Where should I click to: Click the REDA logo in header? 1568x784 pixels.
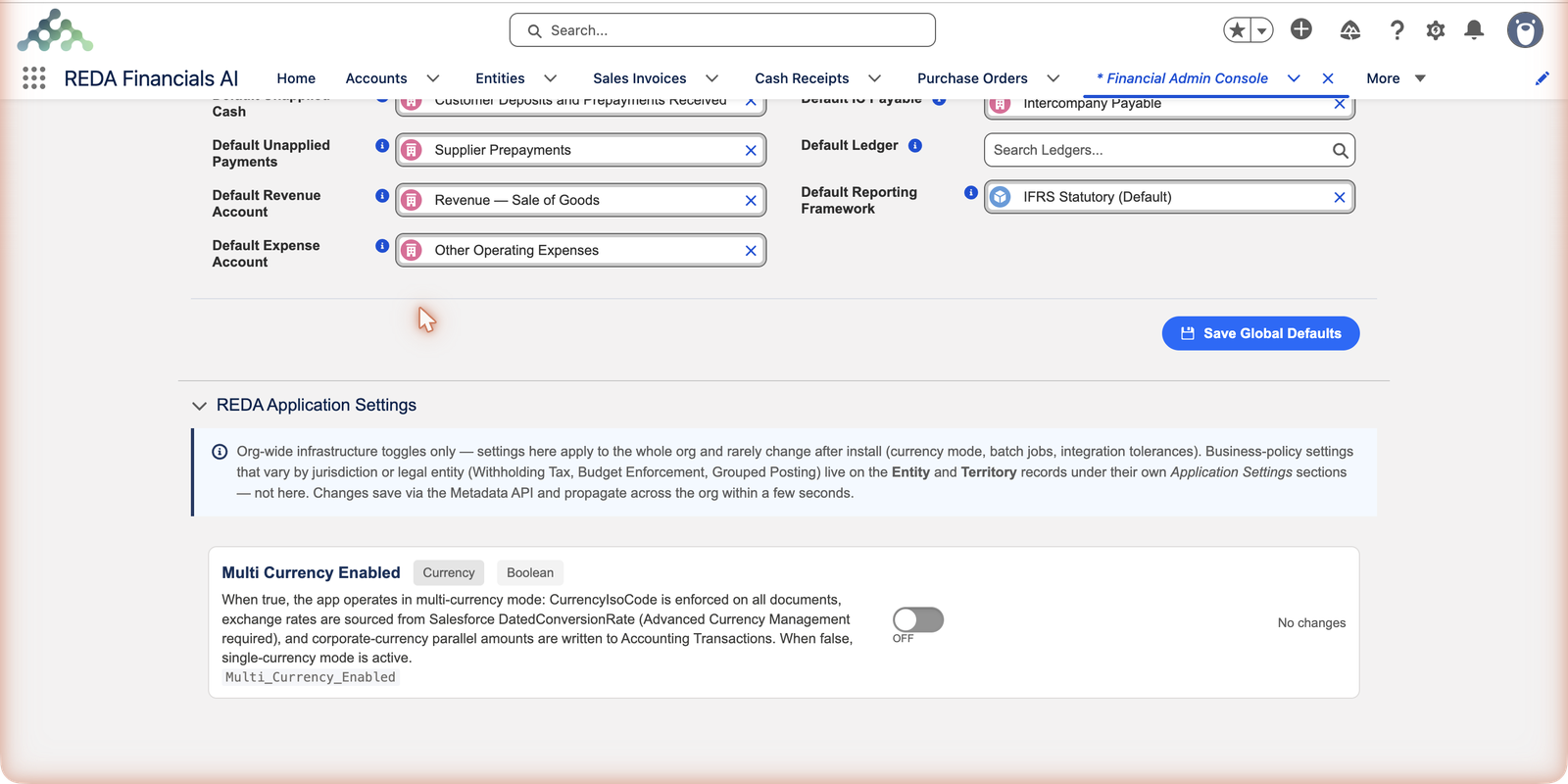(x=55, y=30)
